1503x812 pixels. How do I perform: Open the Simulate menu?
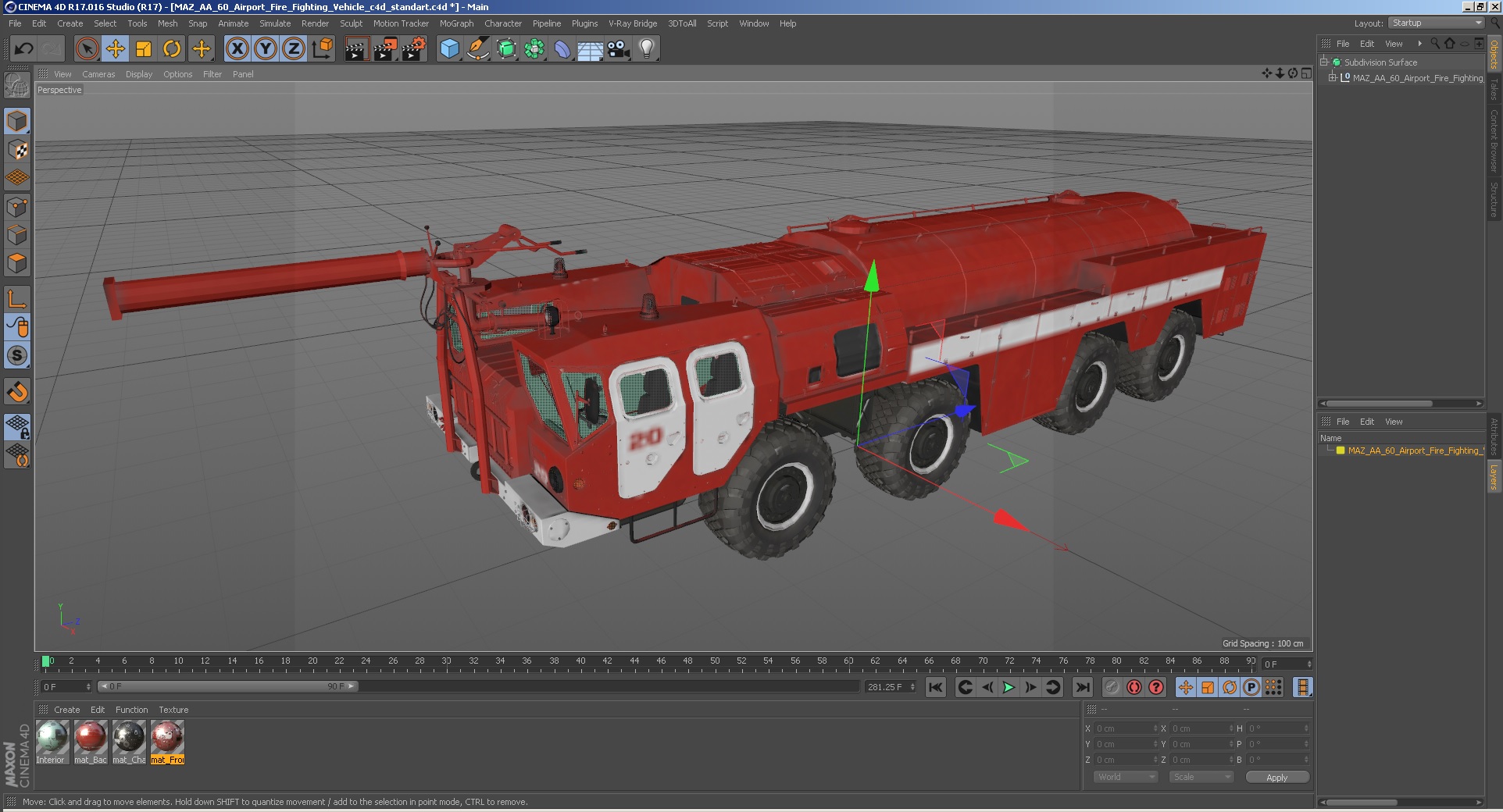275,23
